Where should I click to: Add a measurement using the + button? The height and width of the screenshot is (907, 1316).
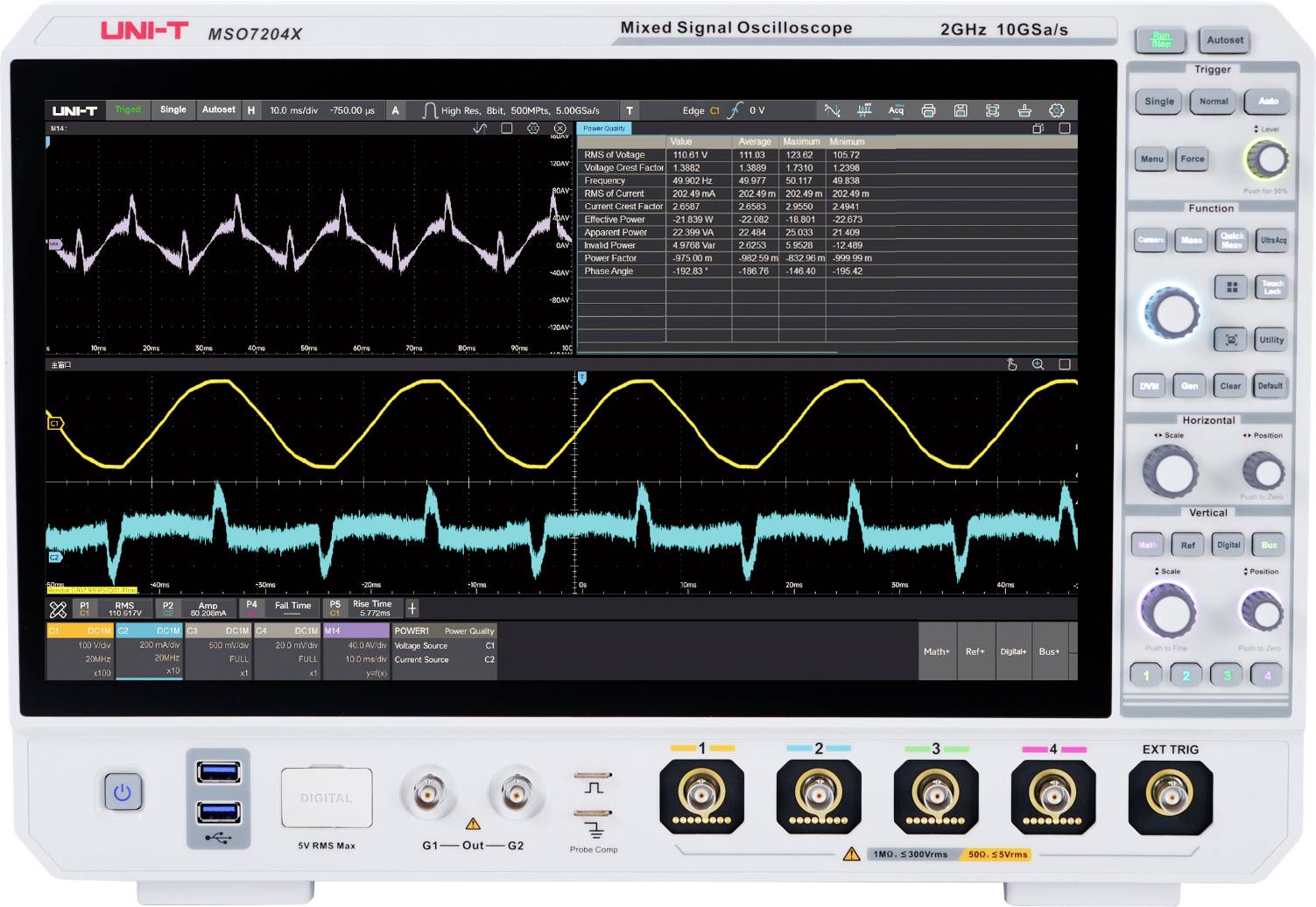coord(412,607)
